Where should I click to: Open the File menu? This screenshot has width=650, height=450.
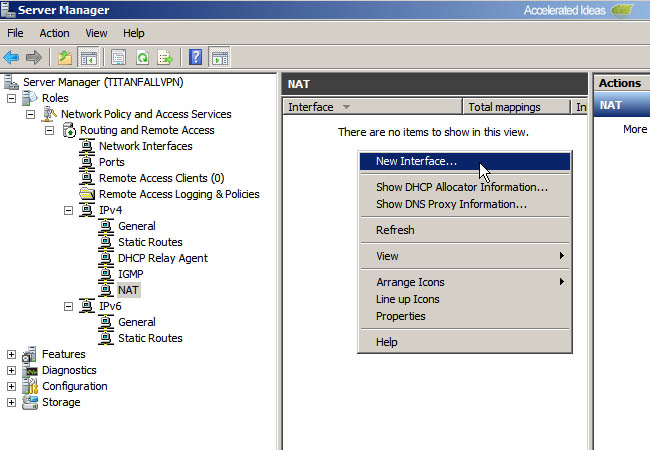pyautogui.click(x=15, y=33)
